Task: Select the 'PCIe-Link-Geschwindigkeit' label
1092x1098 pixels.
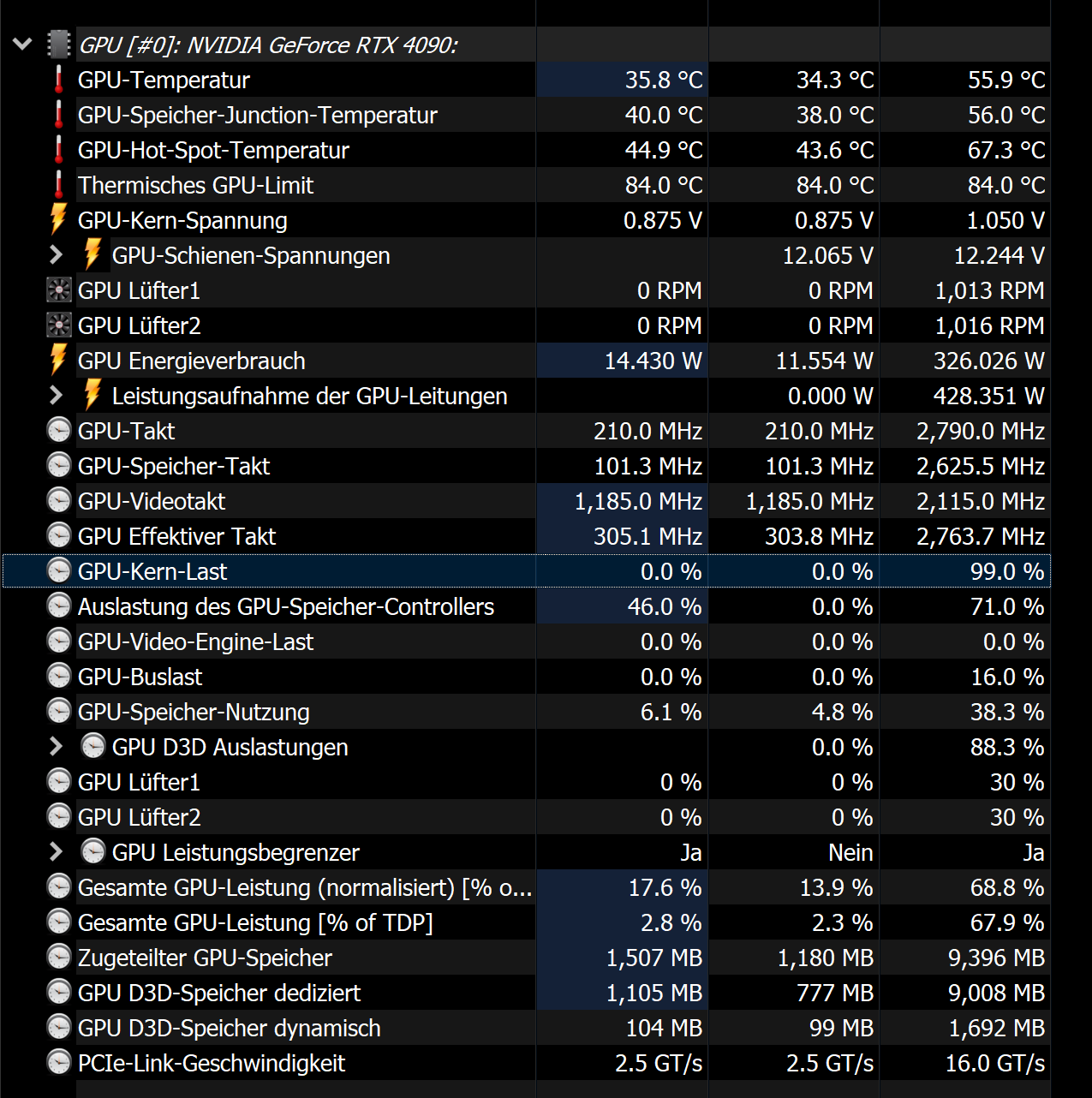Action: [212, 1063]
